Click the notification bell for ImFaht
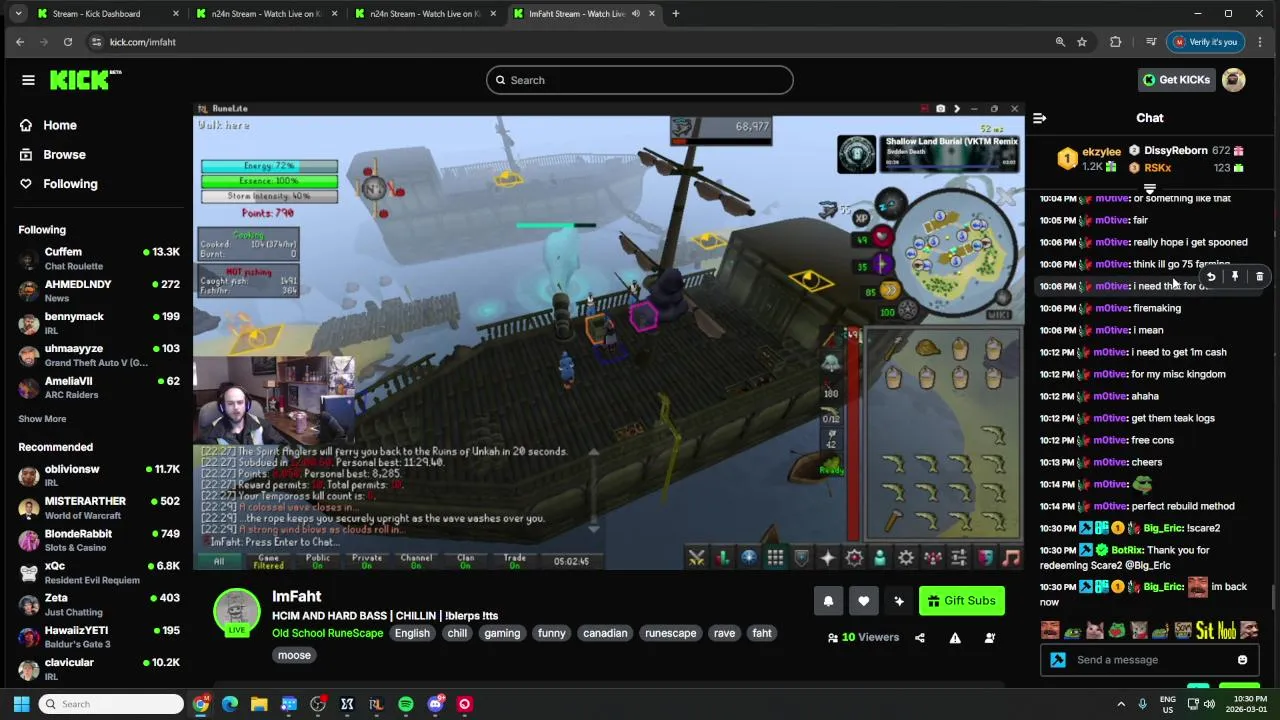 tap(828, 601)
